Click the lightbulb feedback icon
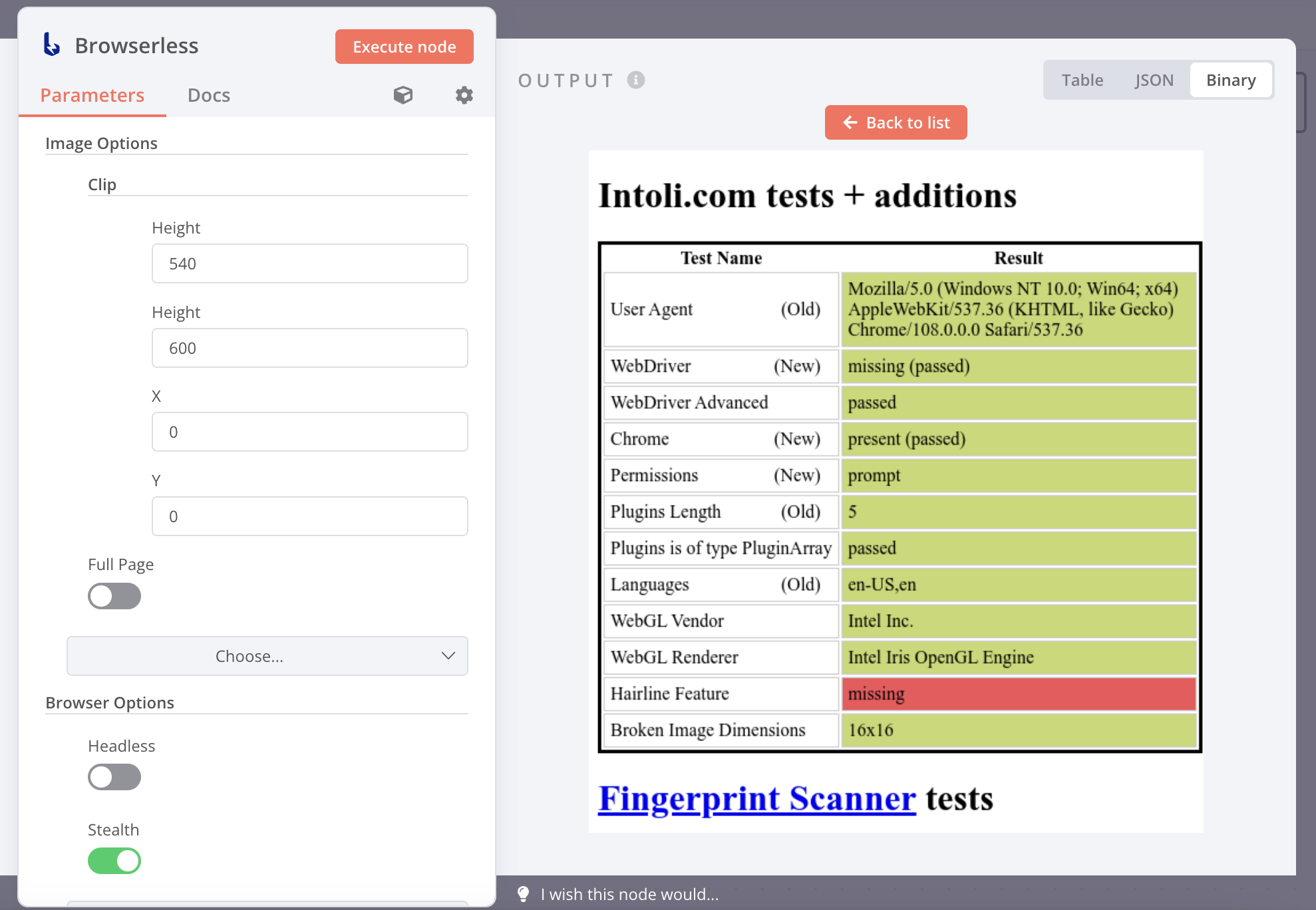 [x=523, y=894]
